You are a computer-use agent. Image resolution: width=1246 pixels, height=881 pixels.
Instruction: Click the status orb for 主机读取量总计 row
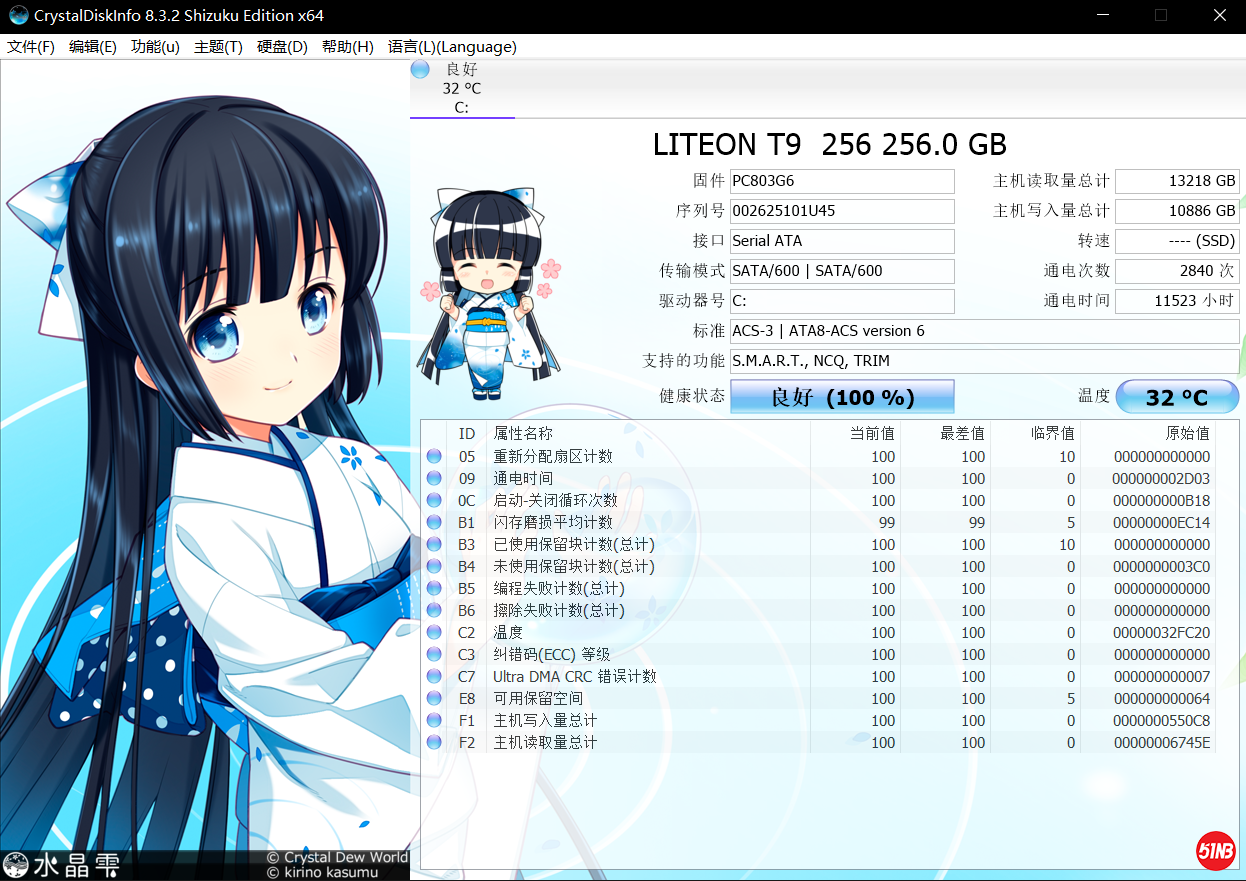[434, 743]
